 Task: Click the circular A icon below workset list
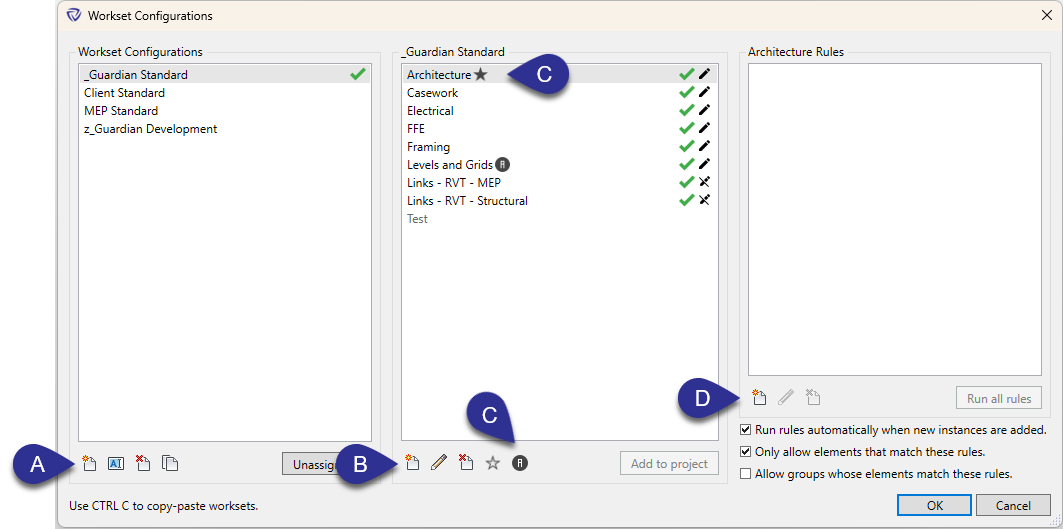(x=520, y=463)
